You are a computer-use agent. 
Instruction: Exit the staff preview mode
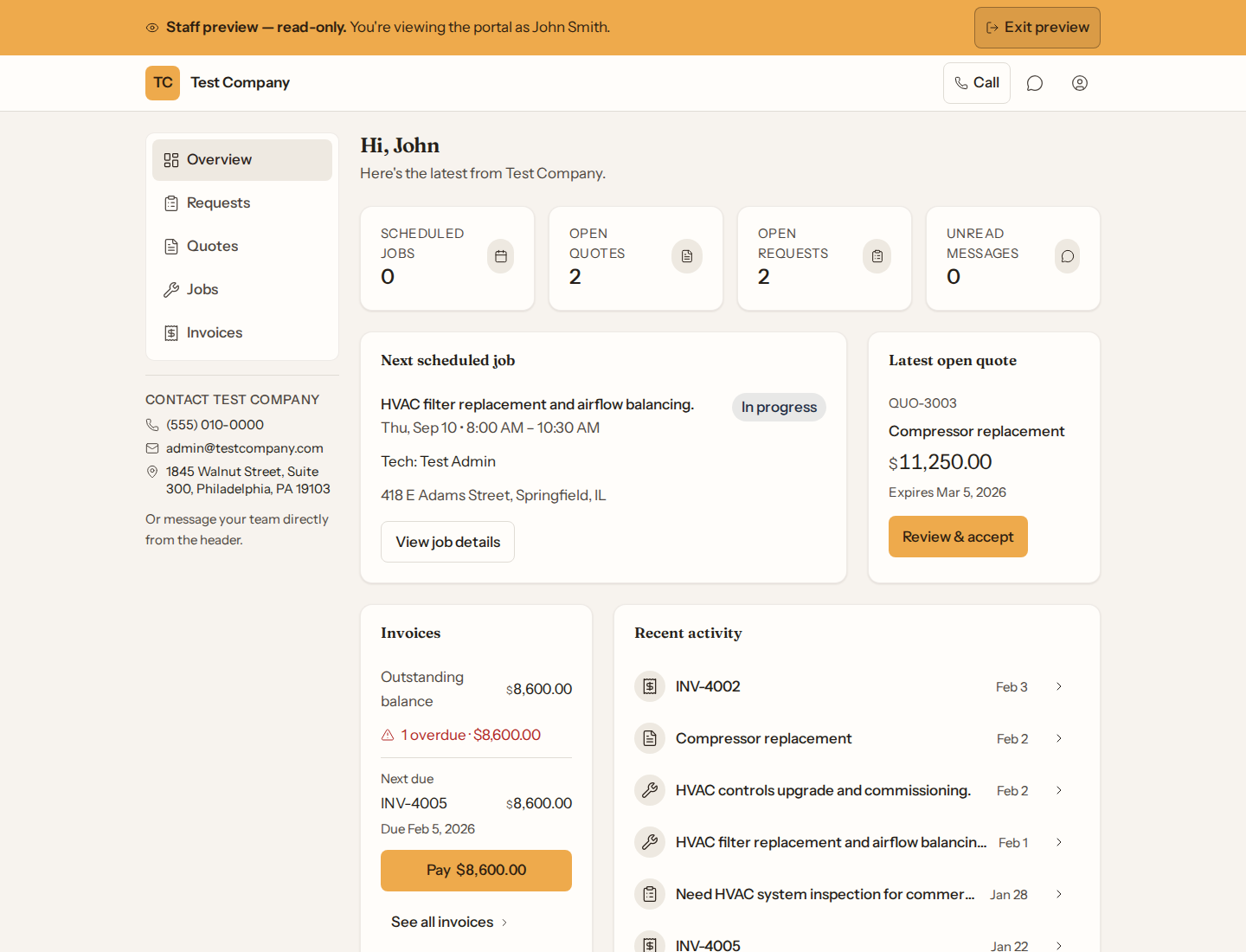1037,28
